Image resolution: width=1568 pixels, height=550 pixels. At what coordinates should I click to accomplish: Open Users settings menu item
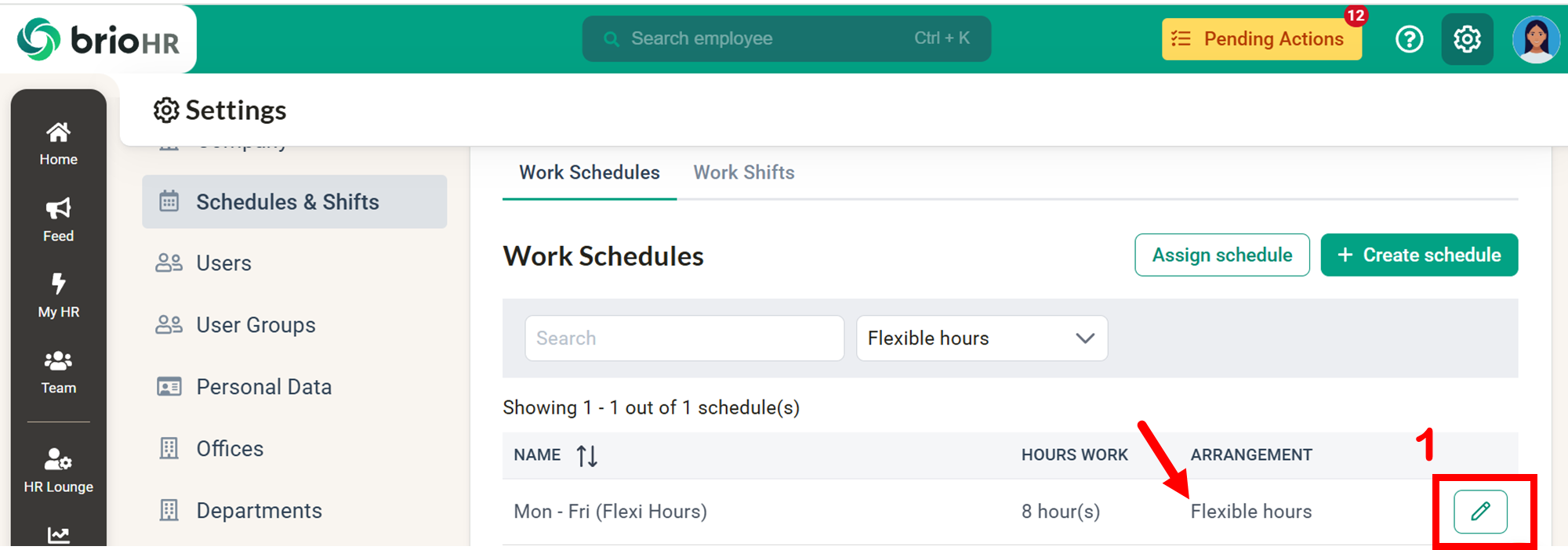pos(223,263)
